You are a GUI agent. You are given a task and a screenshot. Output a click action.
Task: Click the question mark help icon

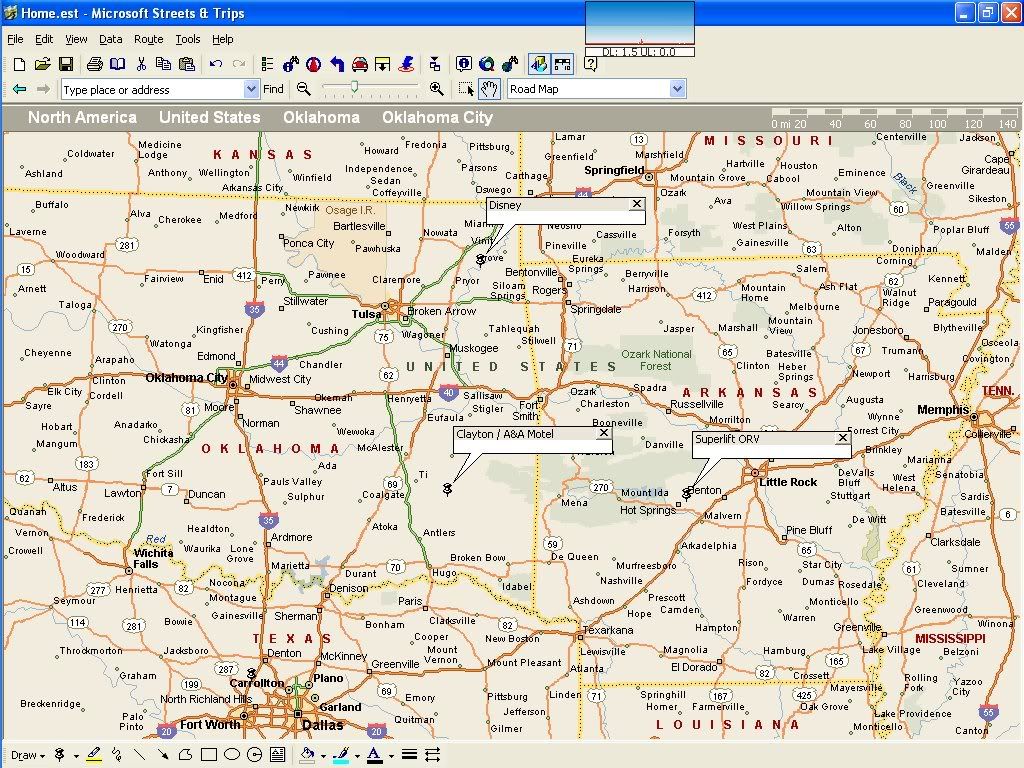[590, 64]
